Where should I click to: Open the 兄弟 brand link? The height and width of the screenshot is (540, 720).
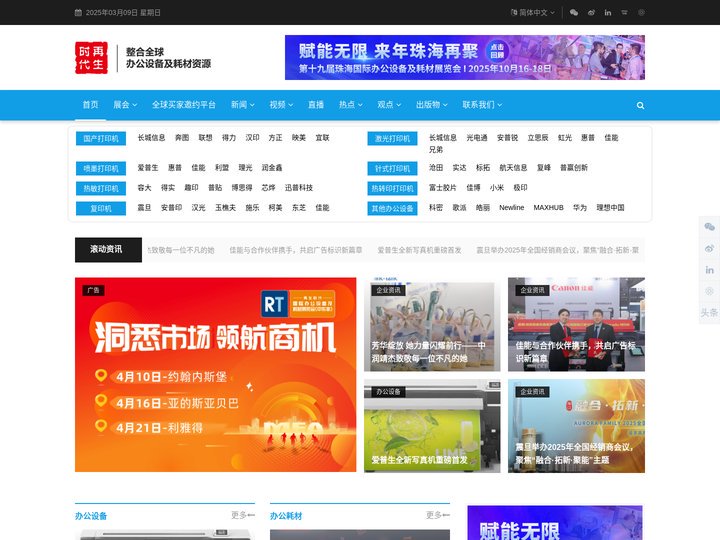coord(436,149)
